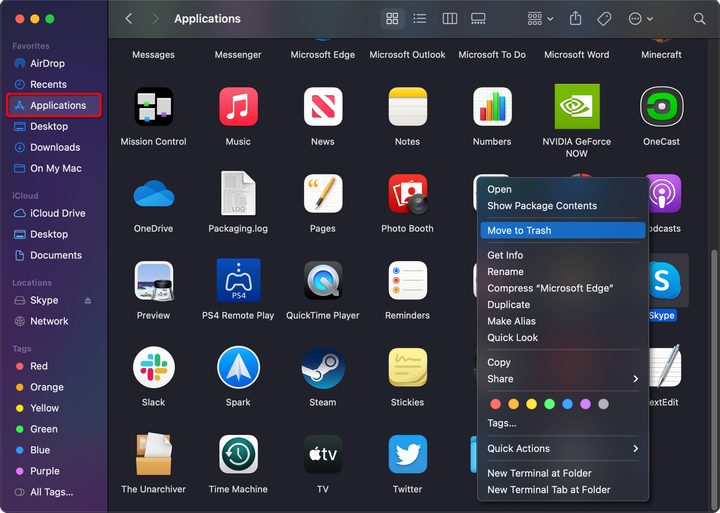This screenshot has width=720, height=513.
Task: Open the More actions ellipsis dropdown
Action: click(x=641, y=19)
